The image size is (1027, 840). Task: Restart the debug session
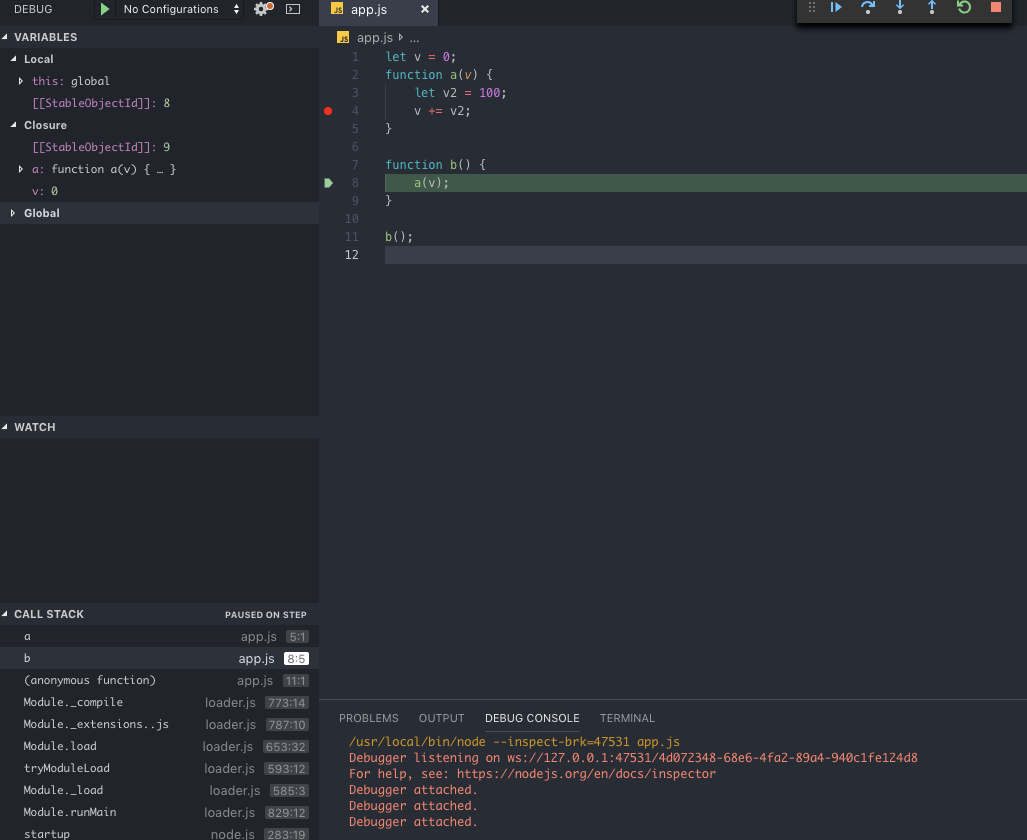[964, 8]
